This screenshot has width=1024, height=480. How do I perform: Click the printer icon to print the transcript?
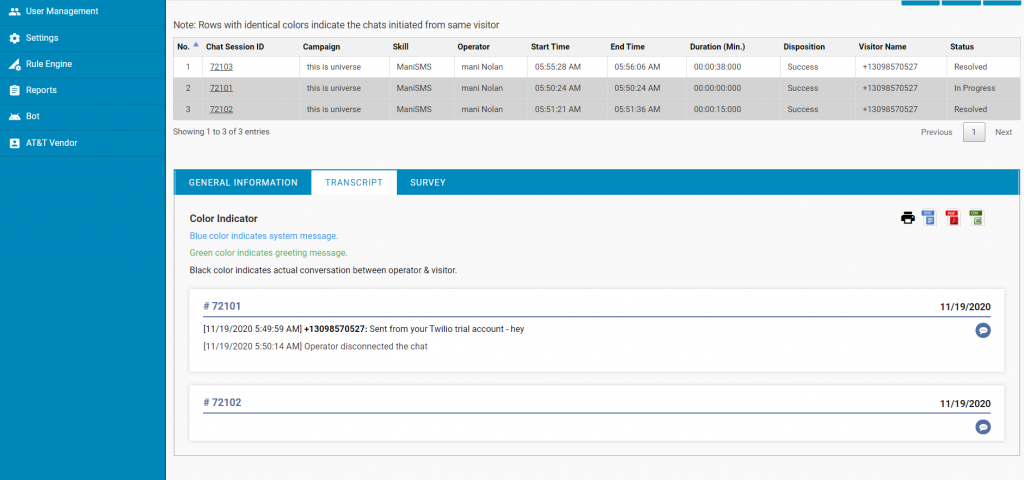[908, 218]
